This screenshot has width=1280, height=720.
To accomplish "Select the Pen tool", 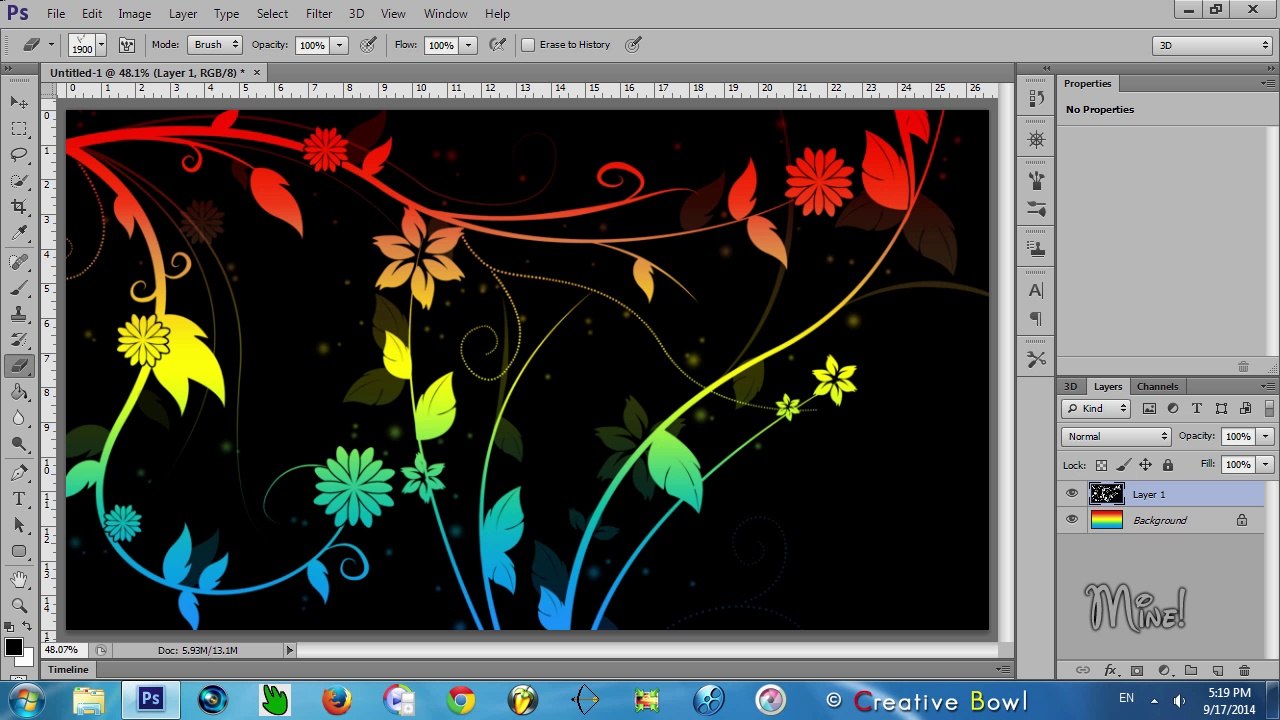I will [x=19, y=473].
